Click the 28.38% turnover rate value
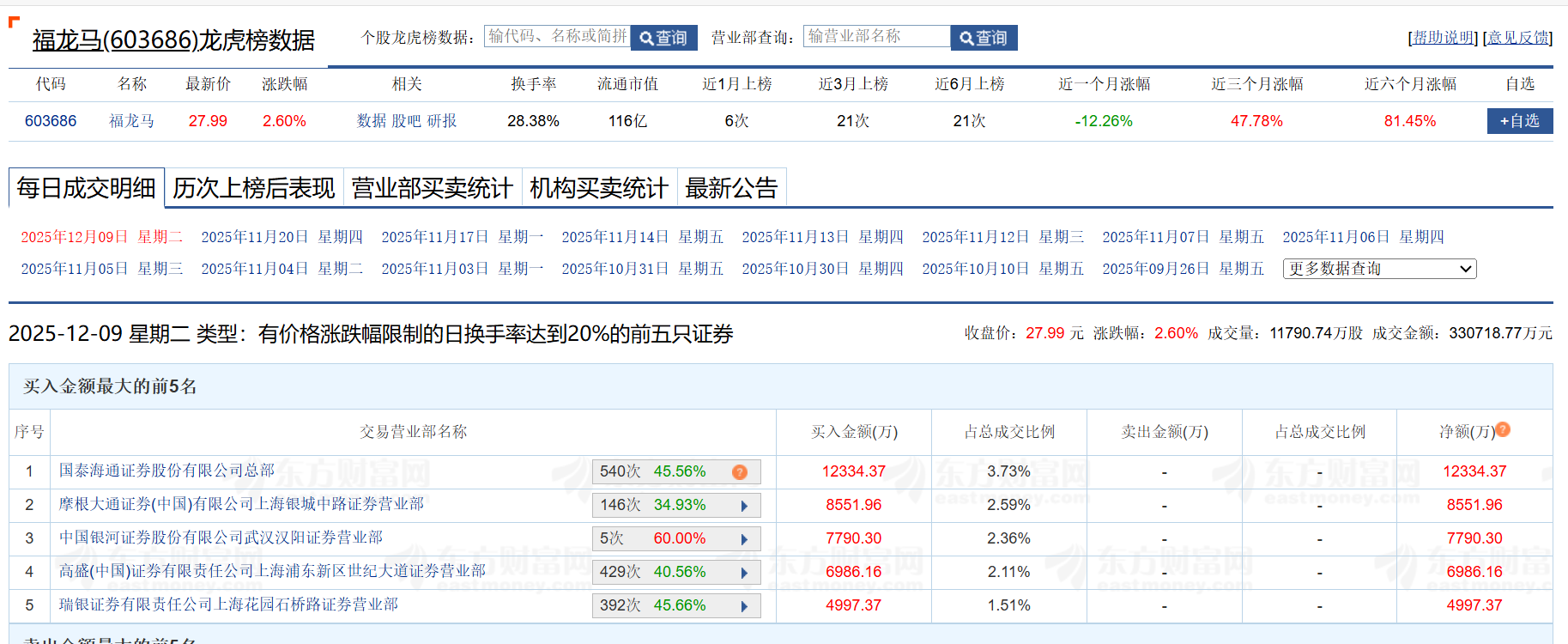This screenshot has width=1568, height=644. (533, 121)
